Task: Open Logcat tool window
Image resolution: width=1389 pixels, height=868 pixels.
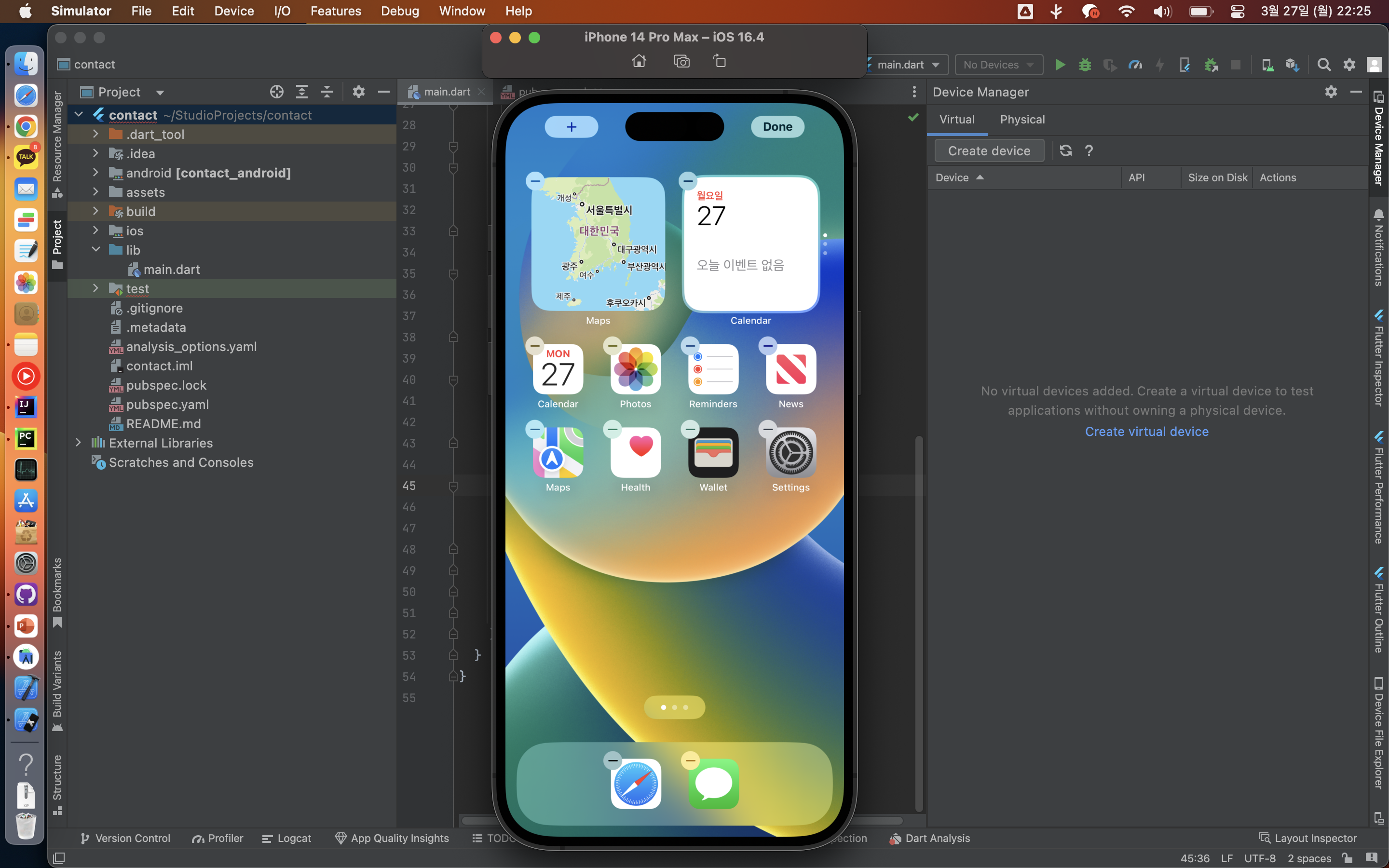Action: click(x=286, y=838)
